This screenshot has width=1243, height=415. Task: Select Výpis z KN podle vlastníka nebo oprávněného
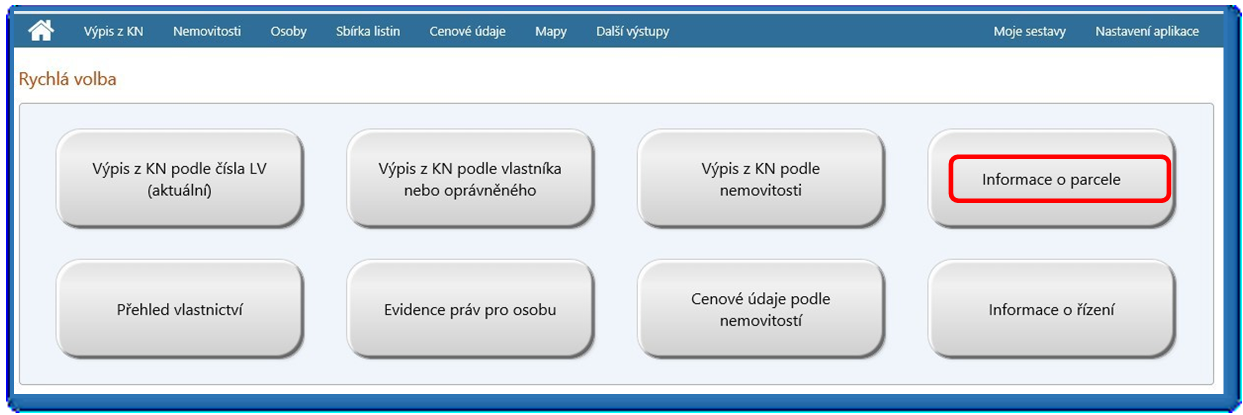[x=470, y=179]
